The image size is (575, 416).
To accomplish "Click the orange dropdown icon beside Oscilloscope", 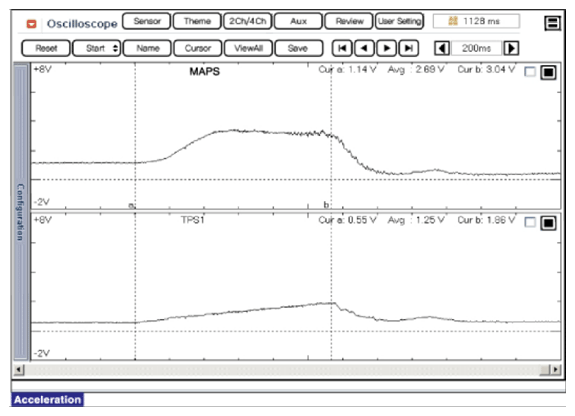I will click(x=32, y=24).
